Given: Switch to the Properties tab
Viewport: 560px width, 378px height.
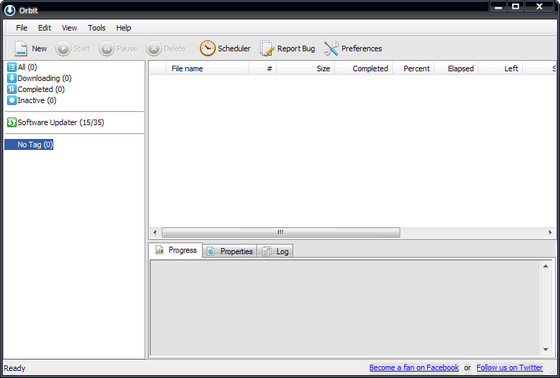Looking at the screenshot, I should pyautogui.click(x=230, y=251).
